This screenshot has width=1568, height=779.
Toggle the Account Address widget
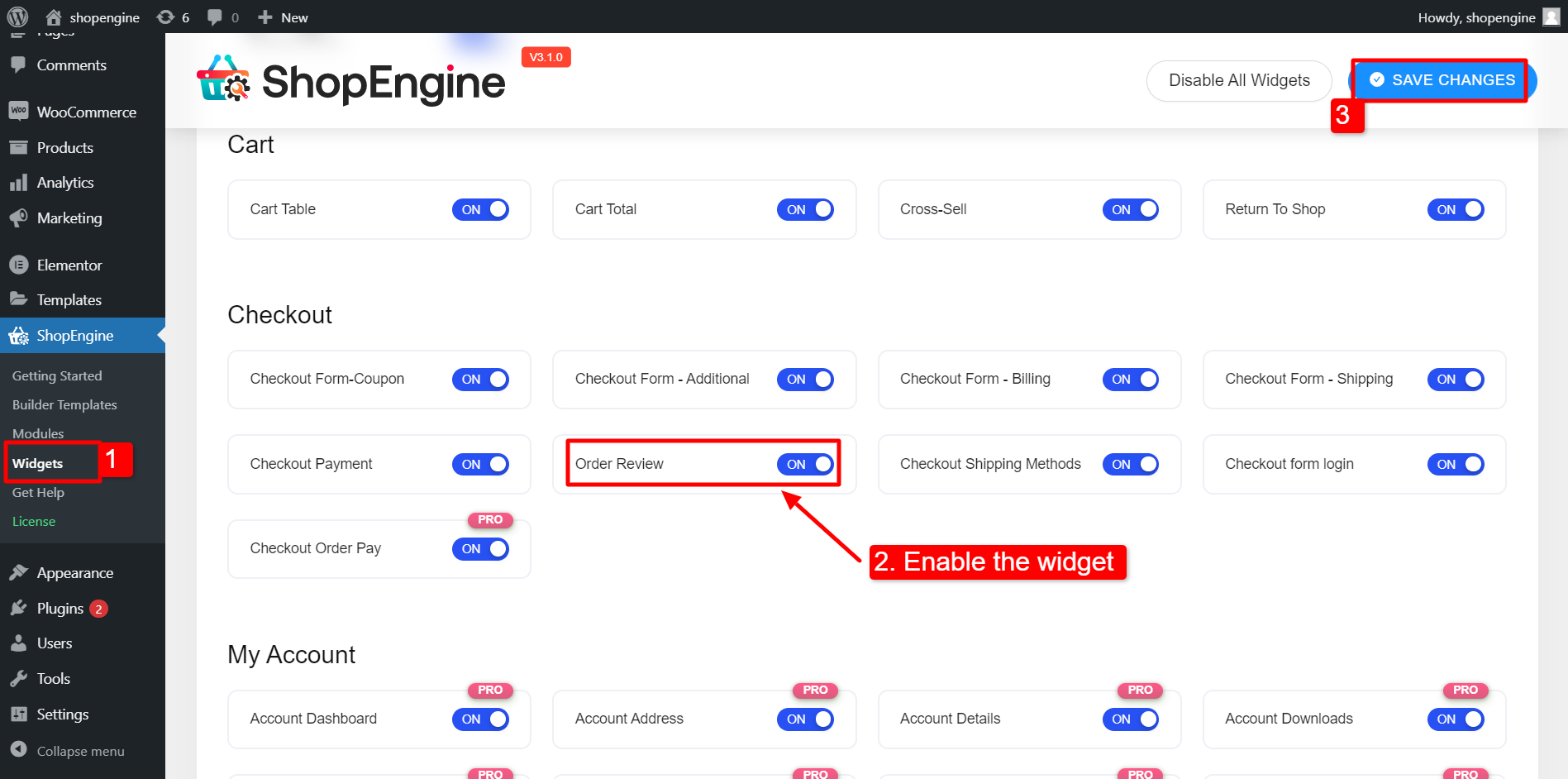click(x=805, y=719)
